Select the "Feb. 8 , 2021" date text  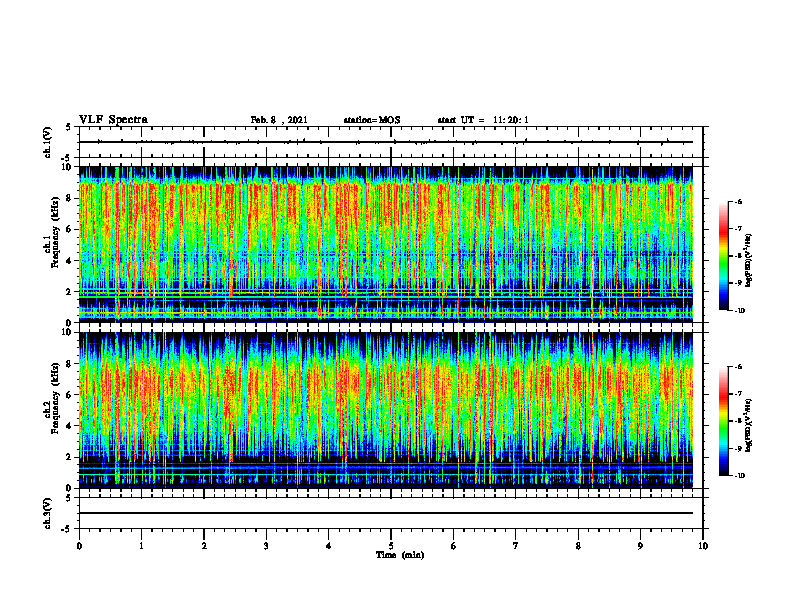(279, 120)
